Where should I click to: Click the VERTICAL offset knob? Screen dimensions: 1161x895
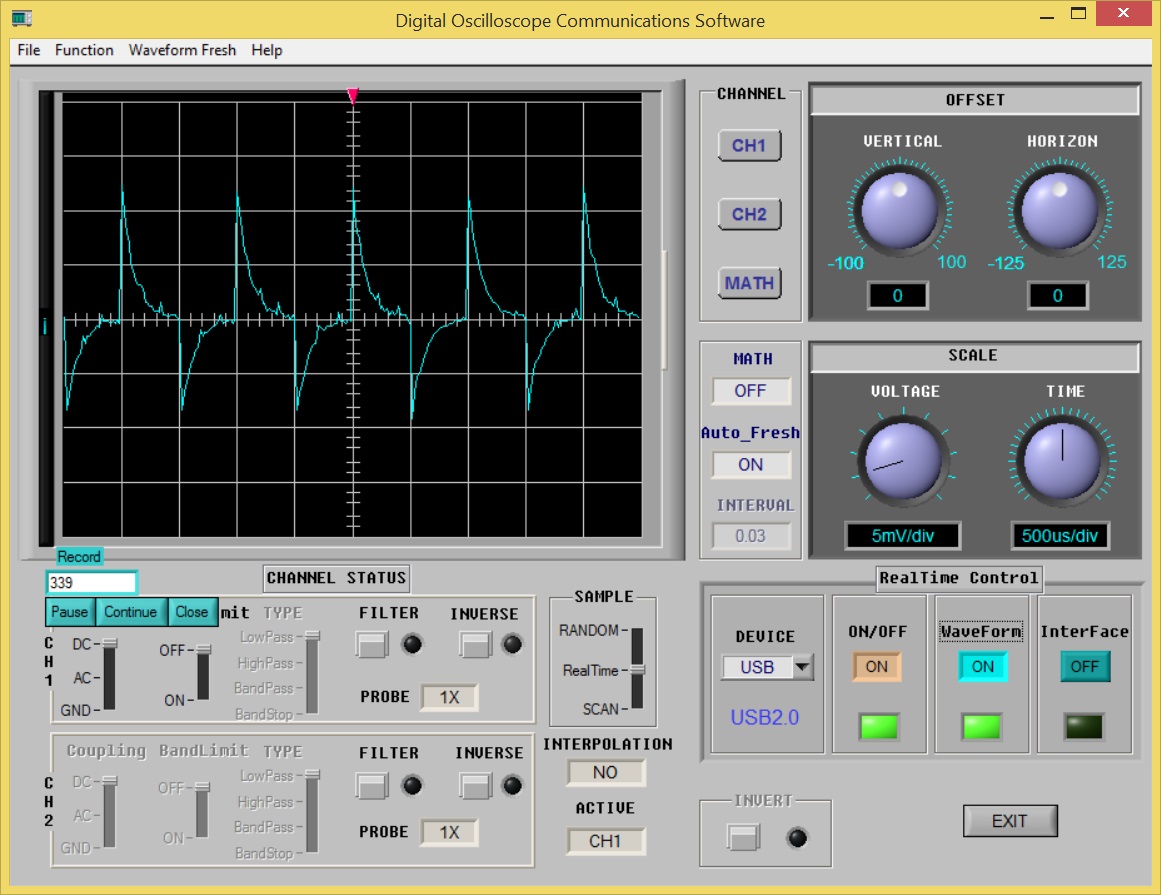(x=900, y=210)
